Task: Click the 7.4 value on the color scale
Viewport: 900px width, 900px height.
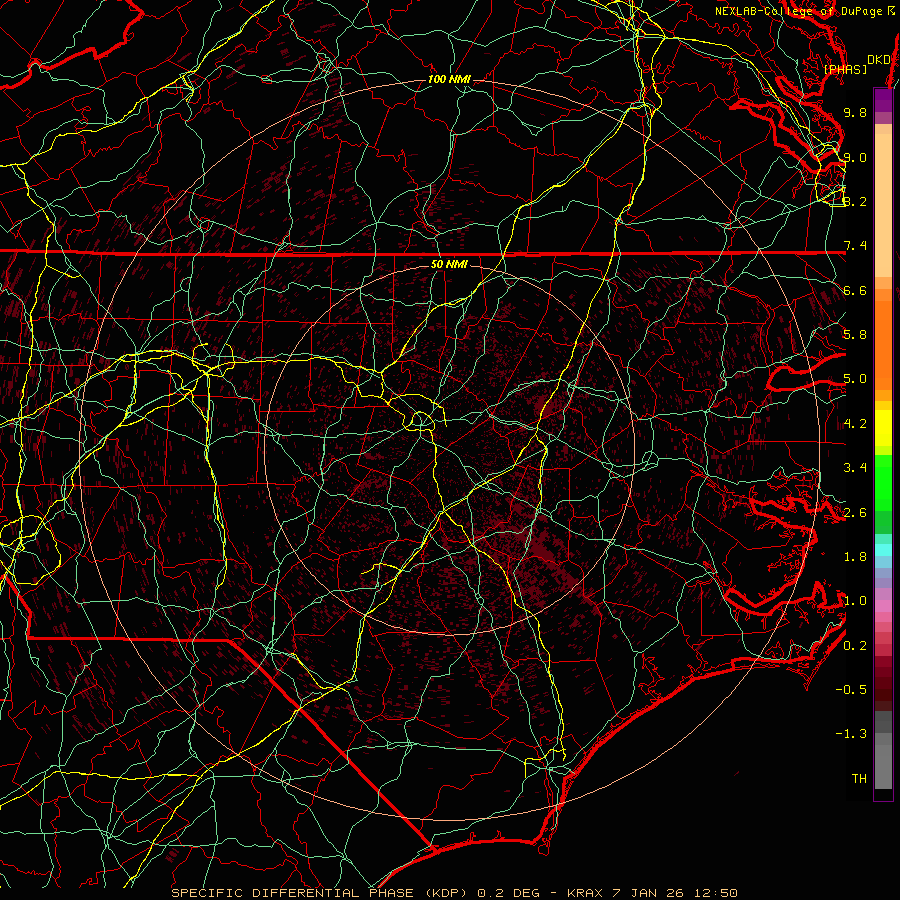Action: click(x=855, y=246)
